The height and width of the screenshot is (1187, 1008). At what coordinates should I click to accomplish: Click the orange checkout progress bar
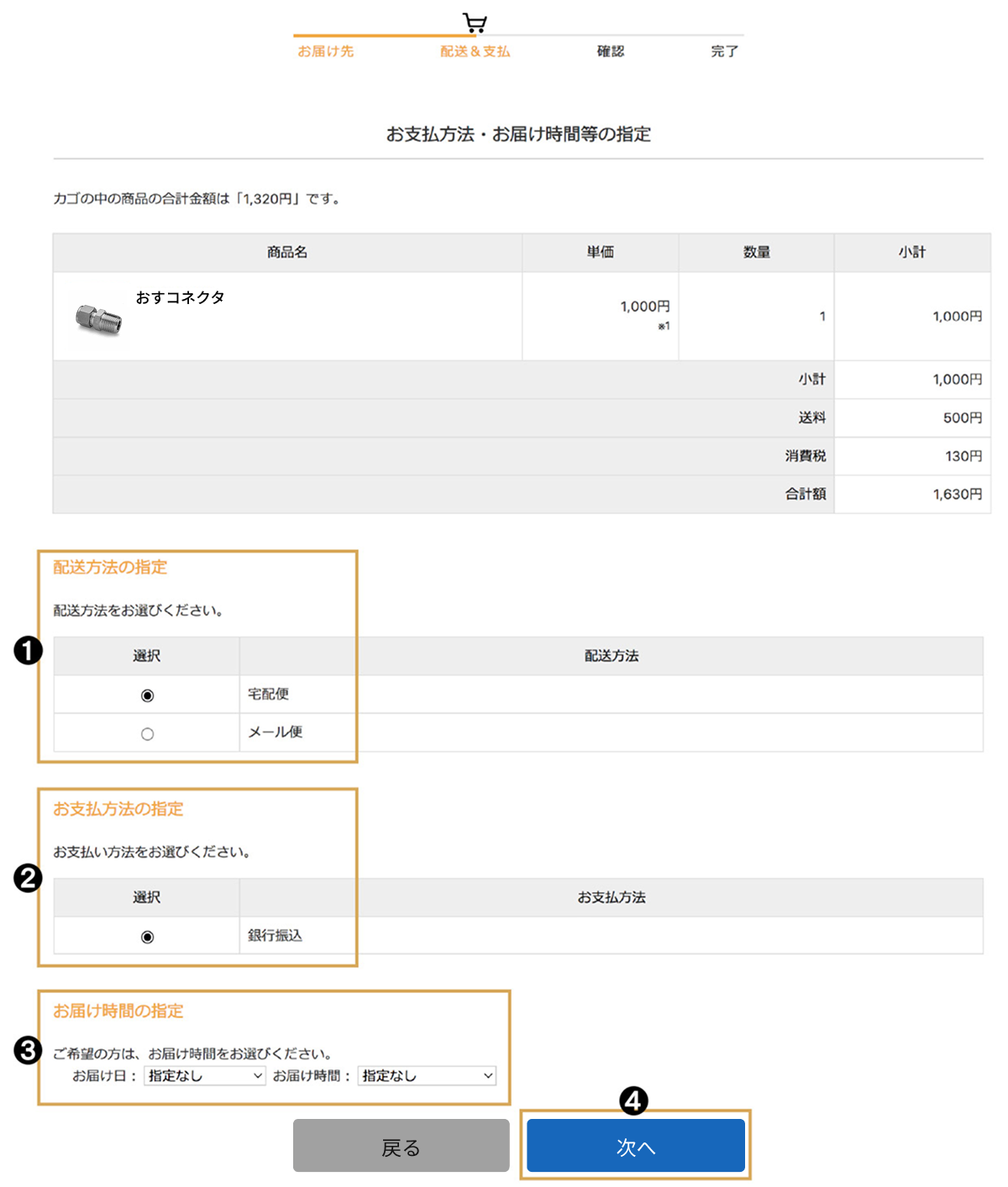point(383,35)
